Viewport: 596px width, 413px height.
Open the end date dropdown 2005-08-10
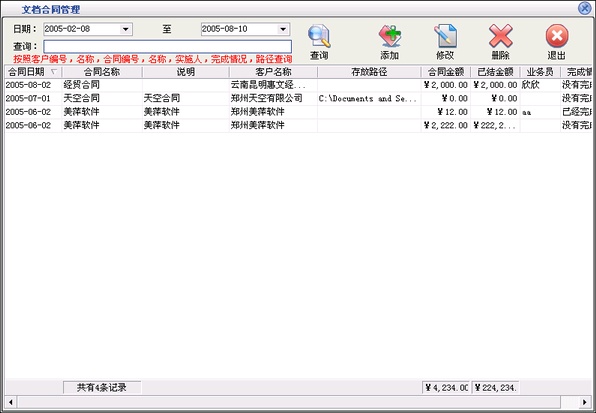[x=282, y=29]
